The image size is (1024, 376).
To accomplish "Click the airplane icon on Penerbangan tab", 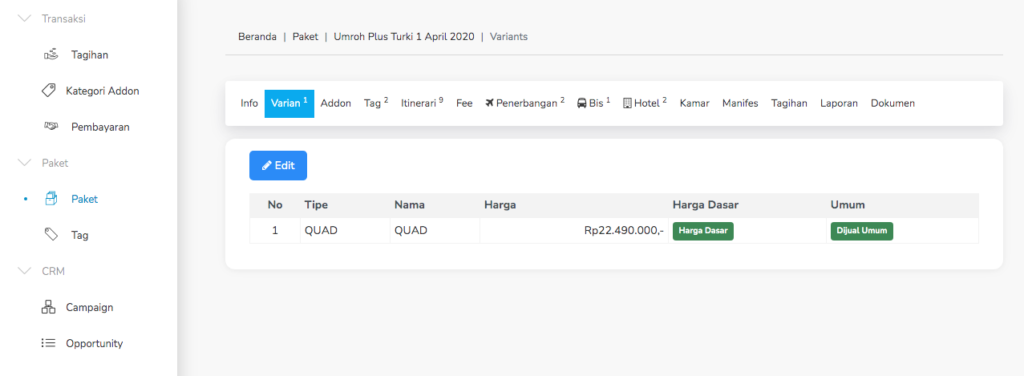I will click(490, 103).
